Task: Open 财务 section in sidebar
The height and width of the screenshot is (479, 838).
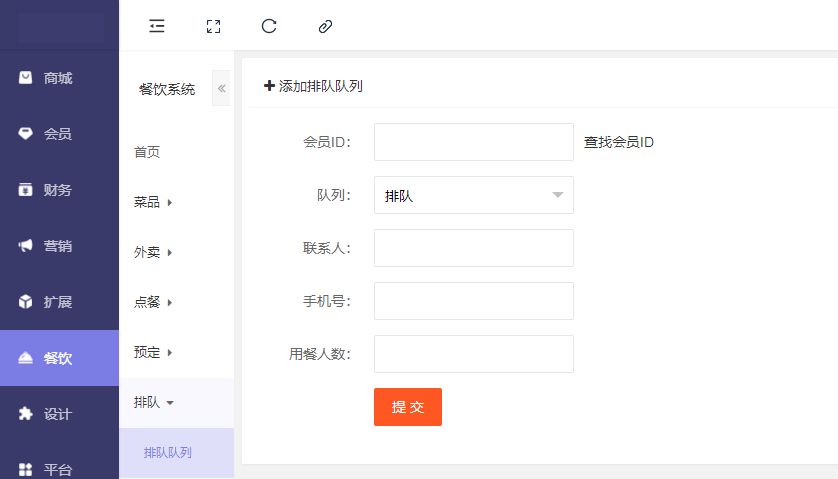Action: 58,190
